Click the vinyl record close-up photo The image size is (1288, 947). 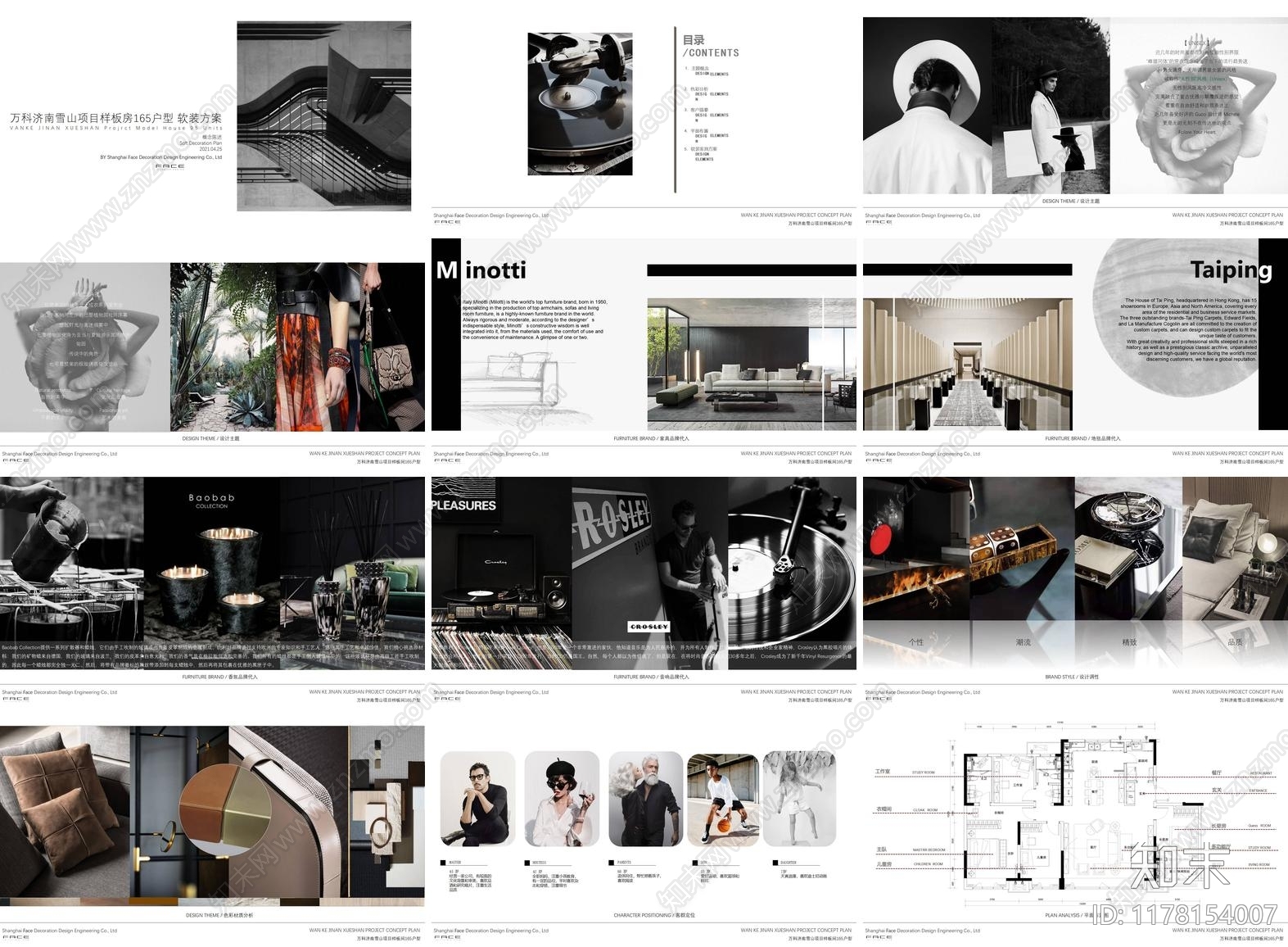(792, 573)
